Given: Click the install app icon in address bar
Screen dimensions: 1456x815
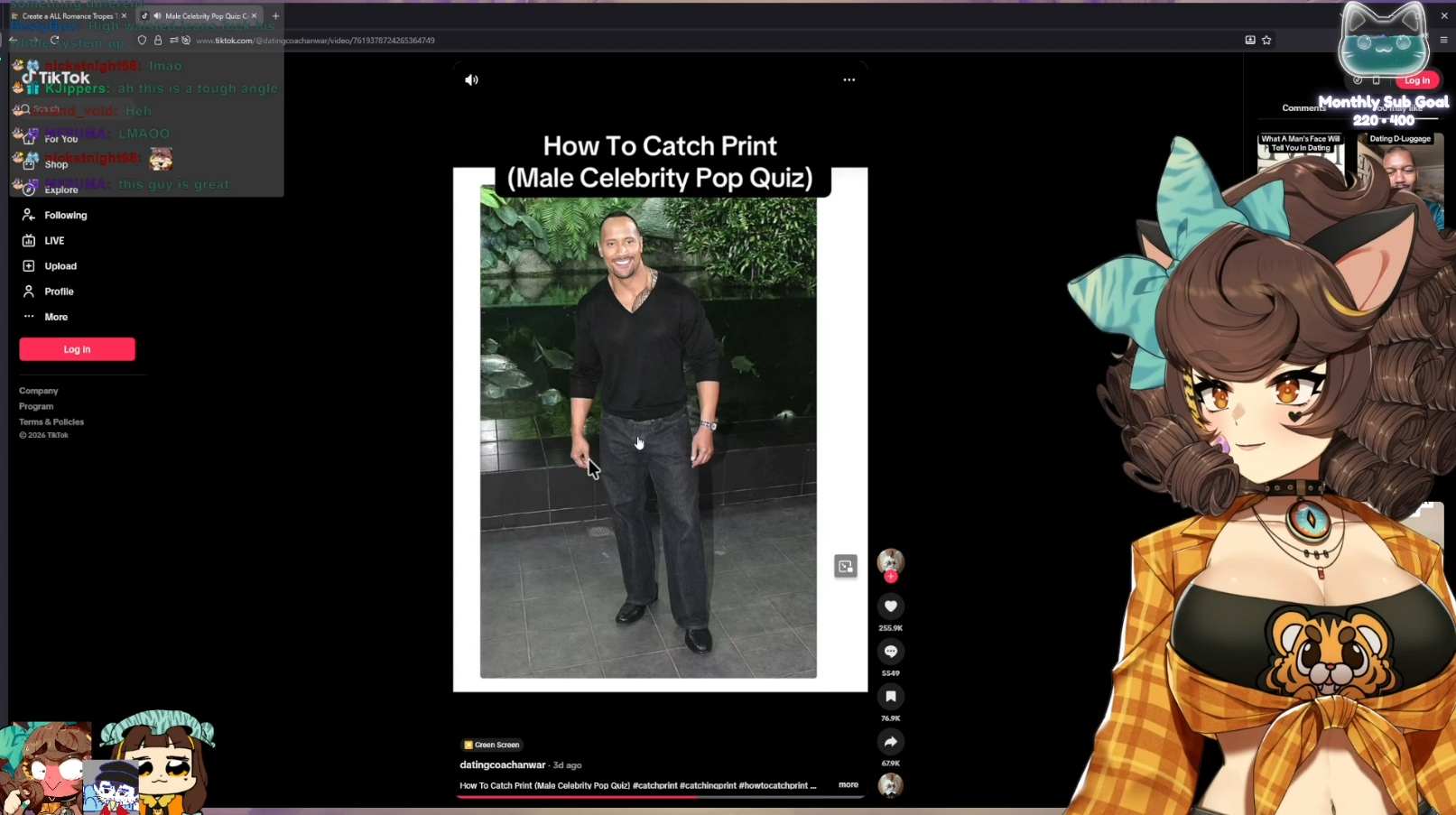Looking at the screenshot, I should [1250, 41].
